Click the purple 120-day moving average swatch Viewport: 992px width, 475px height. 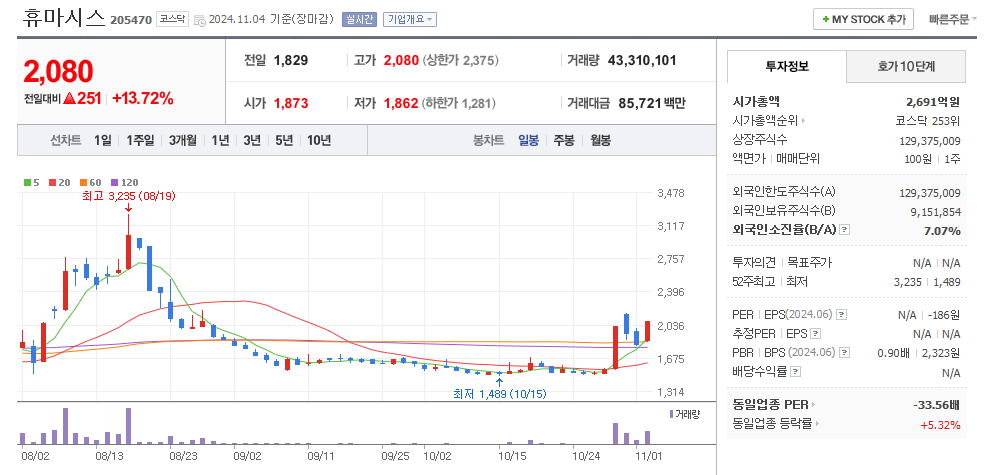click(x=114, y=182)
